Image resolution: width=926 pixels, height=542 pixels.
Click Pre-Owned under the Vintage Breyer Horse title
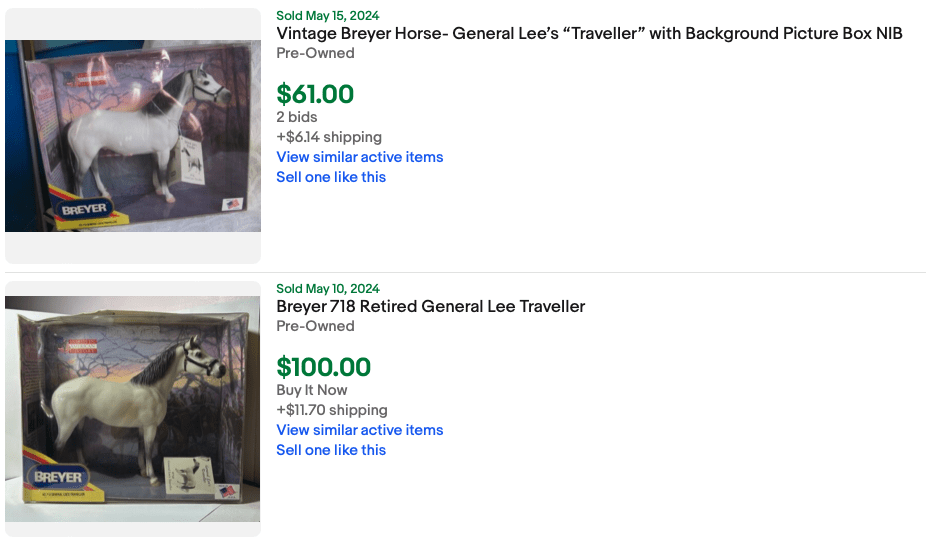[x=315, y=53]
